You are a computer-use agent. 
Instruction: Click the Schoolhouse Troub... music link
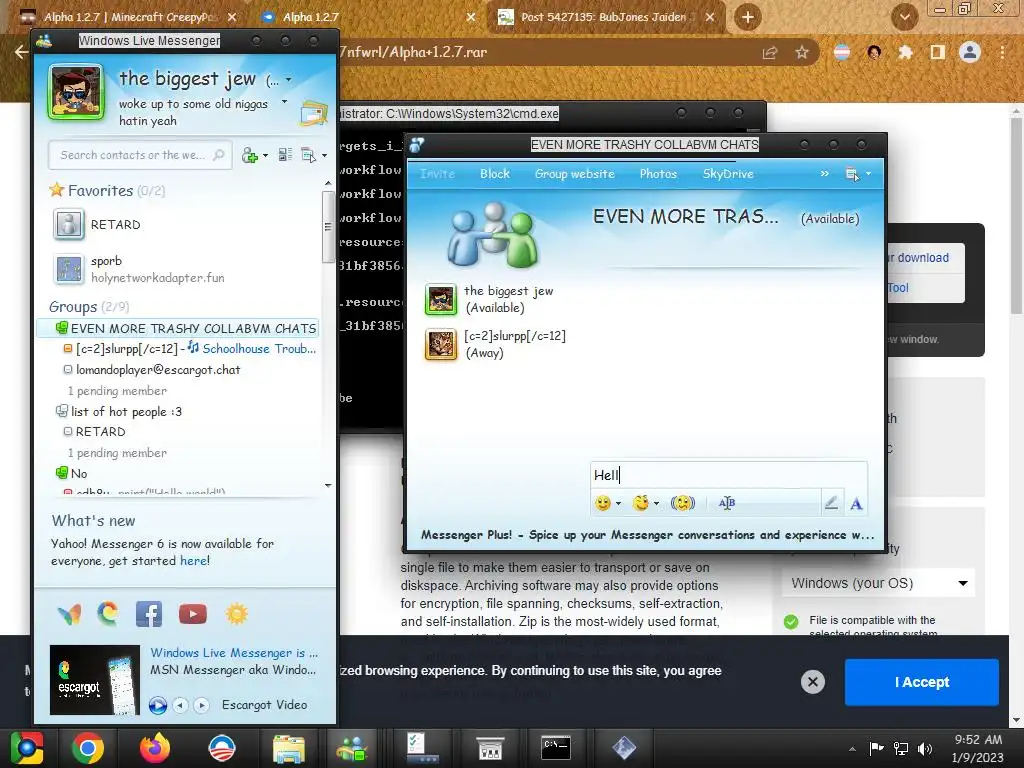click(259, 348)
